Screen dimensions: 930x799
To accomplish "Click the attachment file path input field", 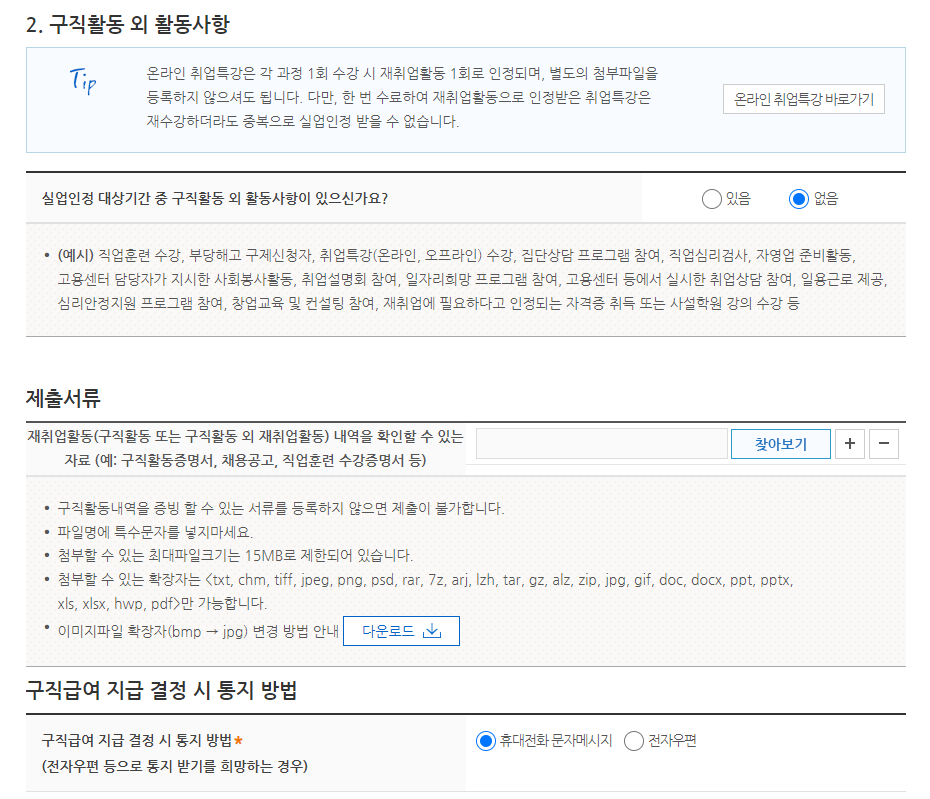I will (601, 444).
